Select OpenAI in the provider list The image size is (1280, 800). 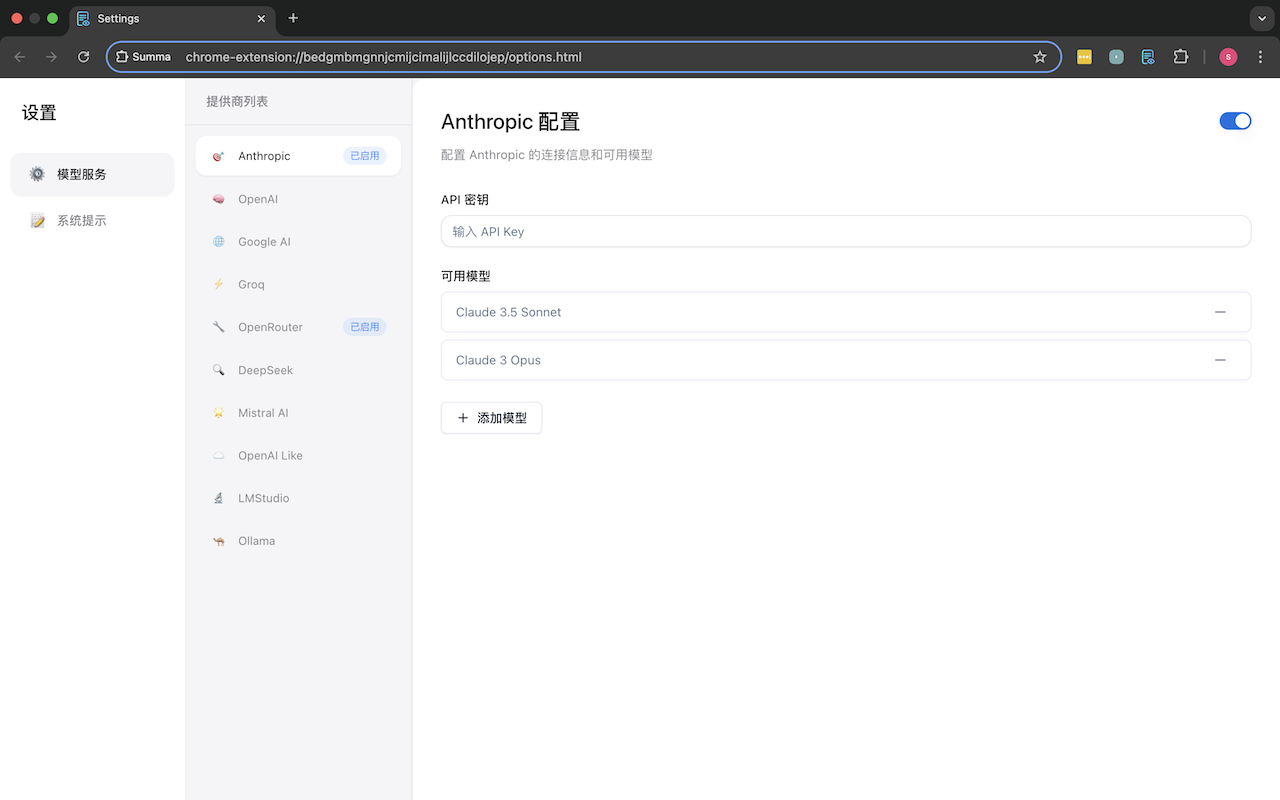298,199
